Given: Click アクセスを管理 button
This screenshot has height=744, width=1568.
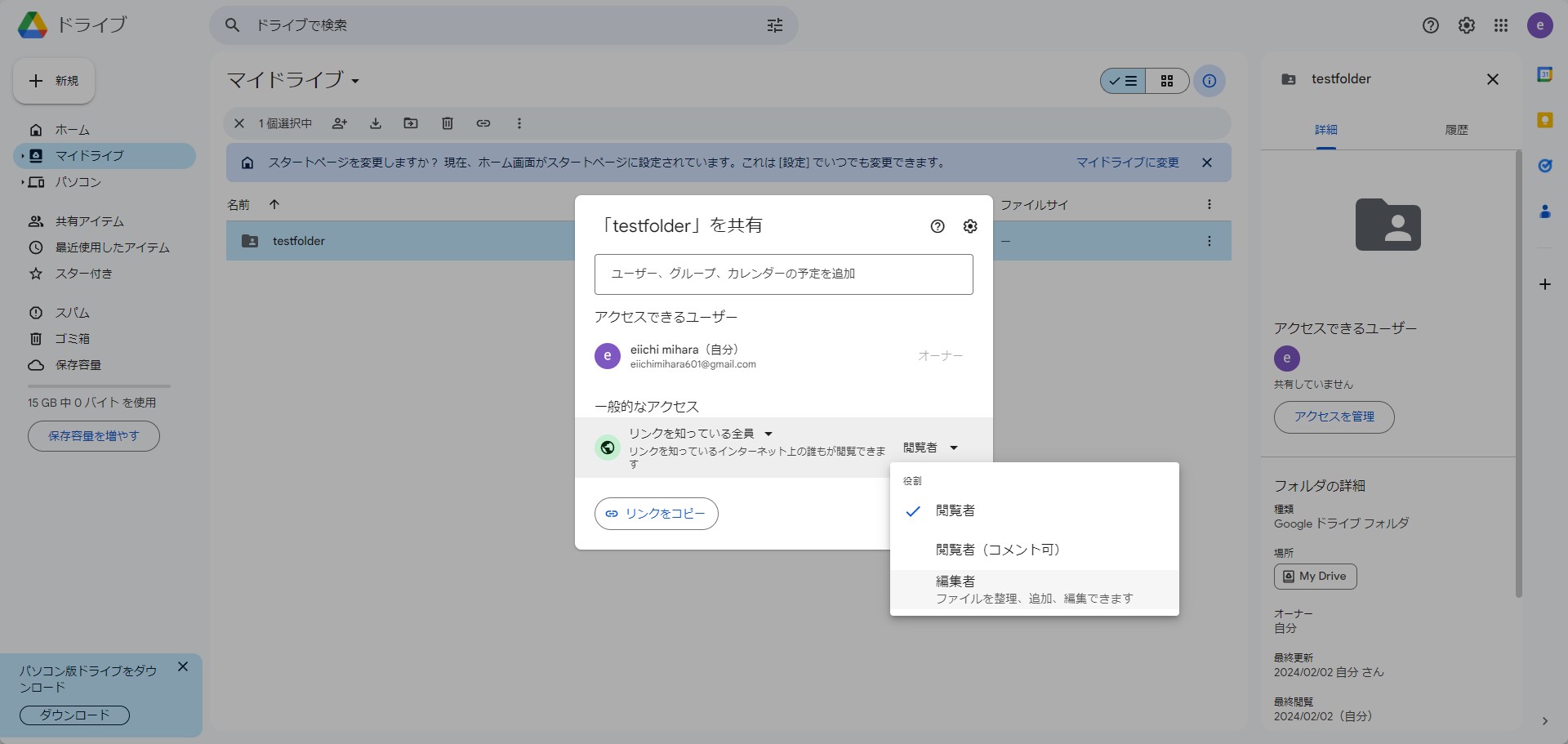Looking at the screenshot, I should 1334,417.
